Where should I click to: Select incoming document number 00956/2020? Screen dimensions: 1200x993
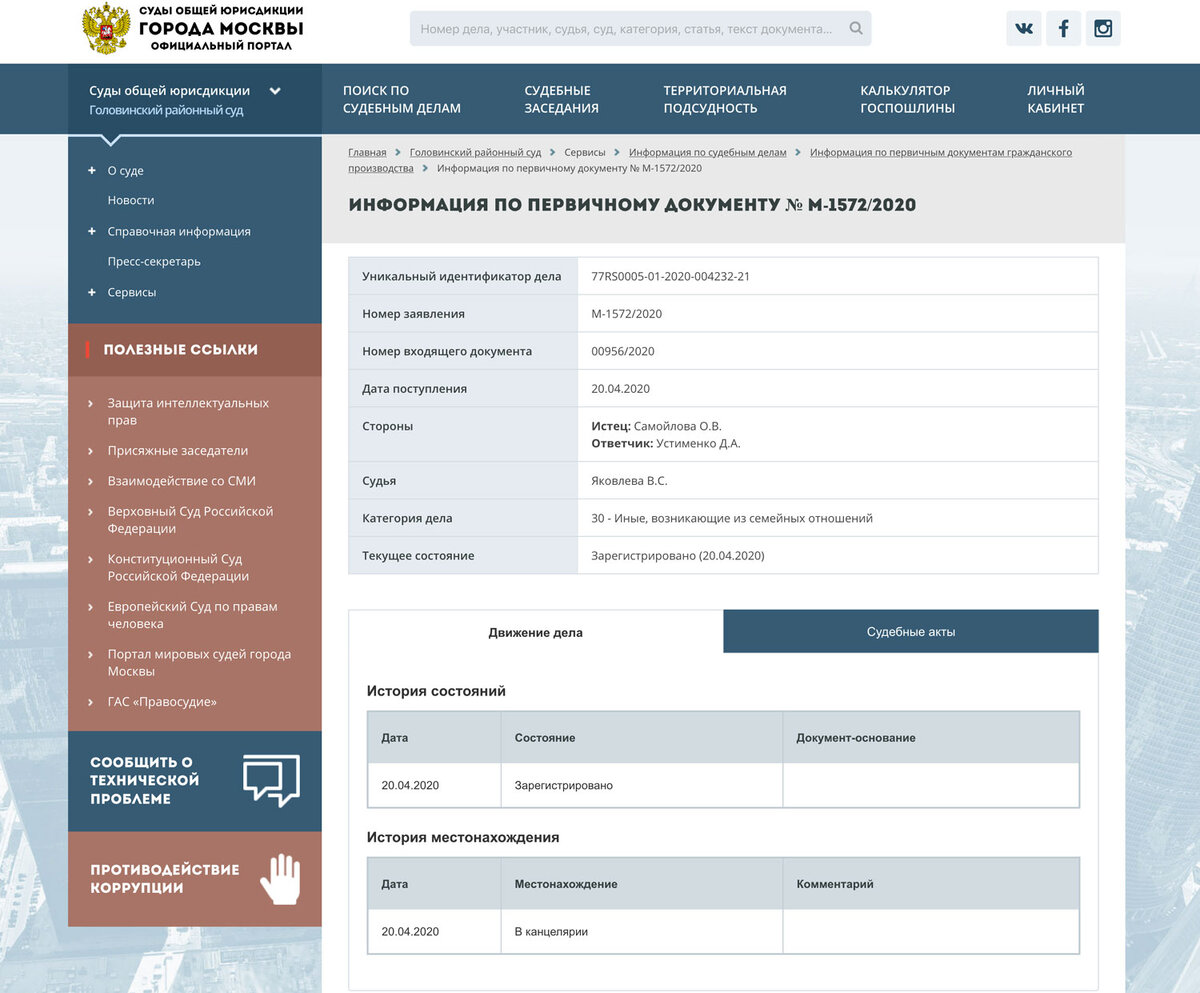click(x=623, y=351)
